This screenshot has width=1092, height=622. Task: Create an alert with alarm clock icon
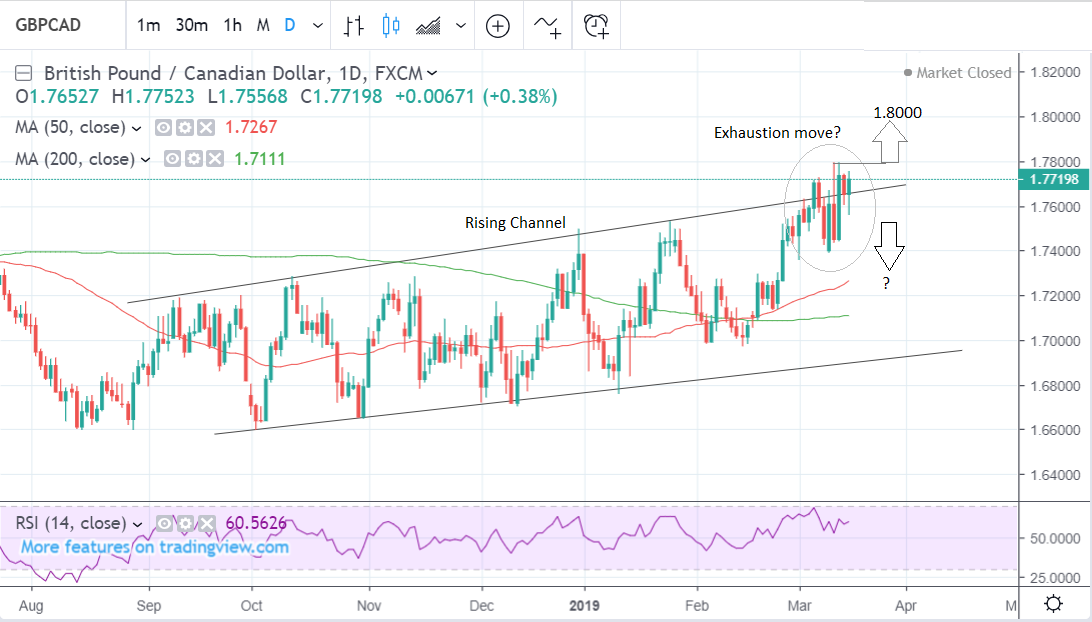point(597,25)
